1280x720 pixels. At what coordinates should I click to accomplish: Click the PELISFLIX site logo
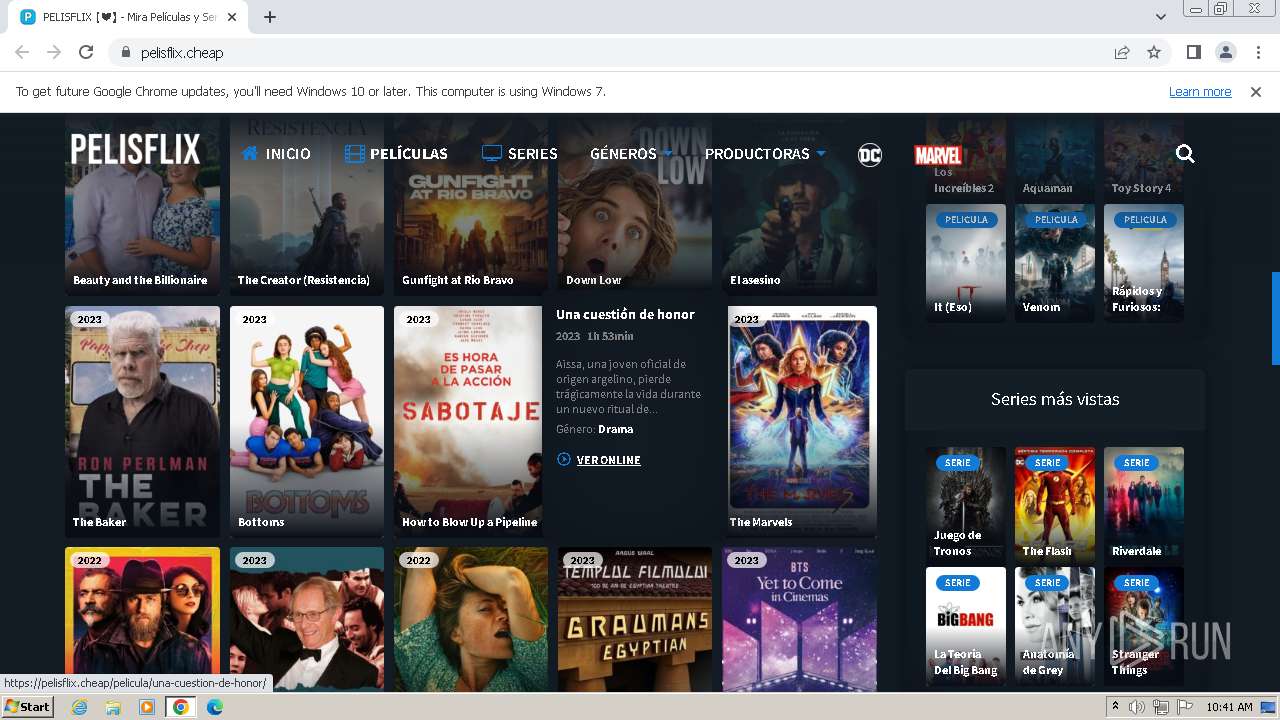135,149
